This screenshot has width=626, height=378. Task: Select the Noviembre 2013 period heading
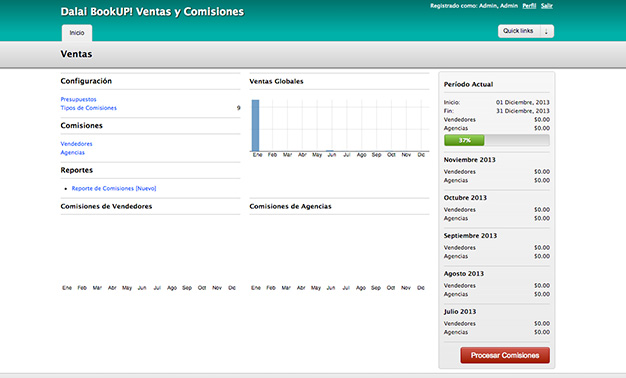470,160
